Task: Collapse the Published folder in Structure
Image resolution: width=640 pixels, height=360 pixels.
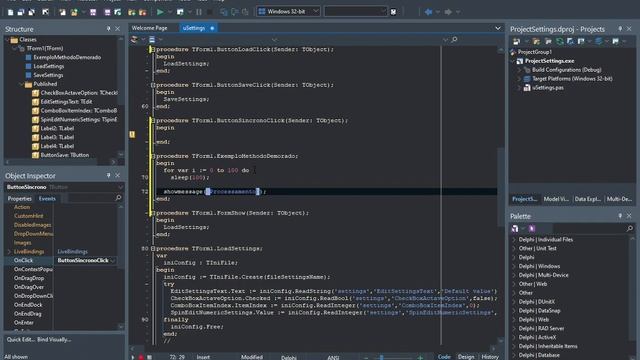Action: coord(21,84)
